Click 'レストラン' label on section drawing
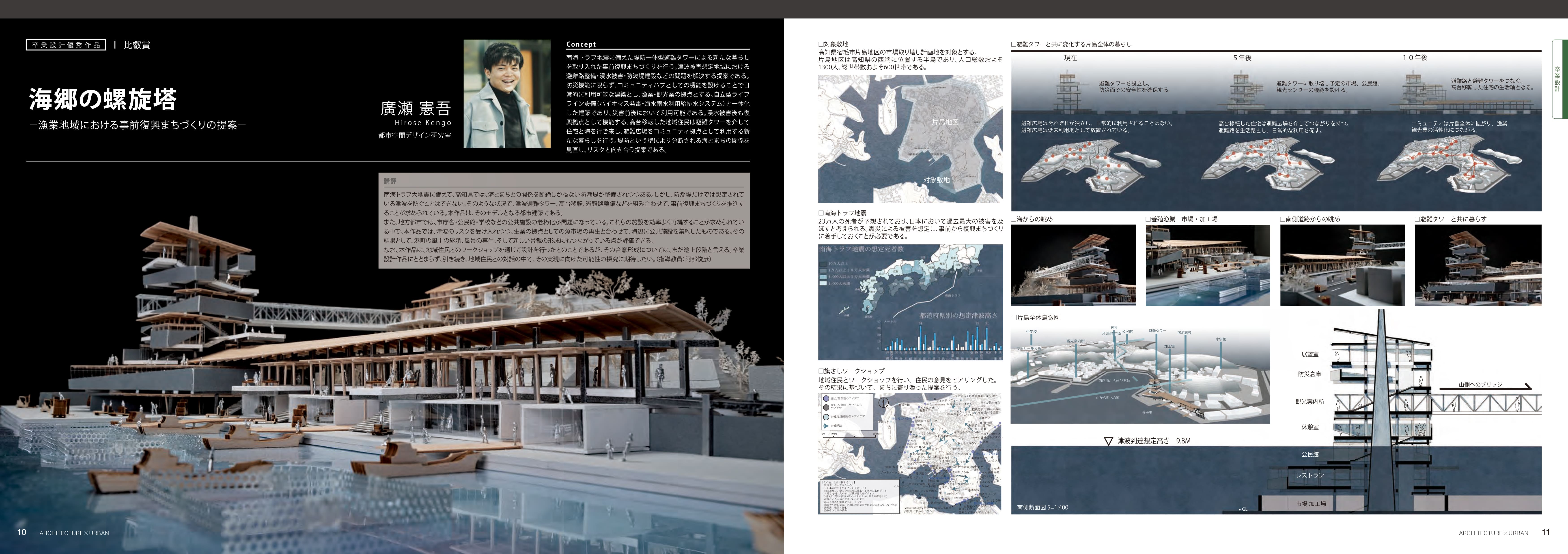Viewport: 1568px width, 554px height. 1310,476
